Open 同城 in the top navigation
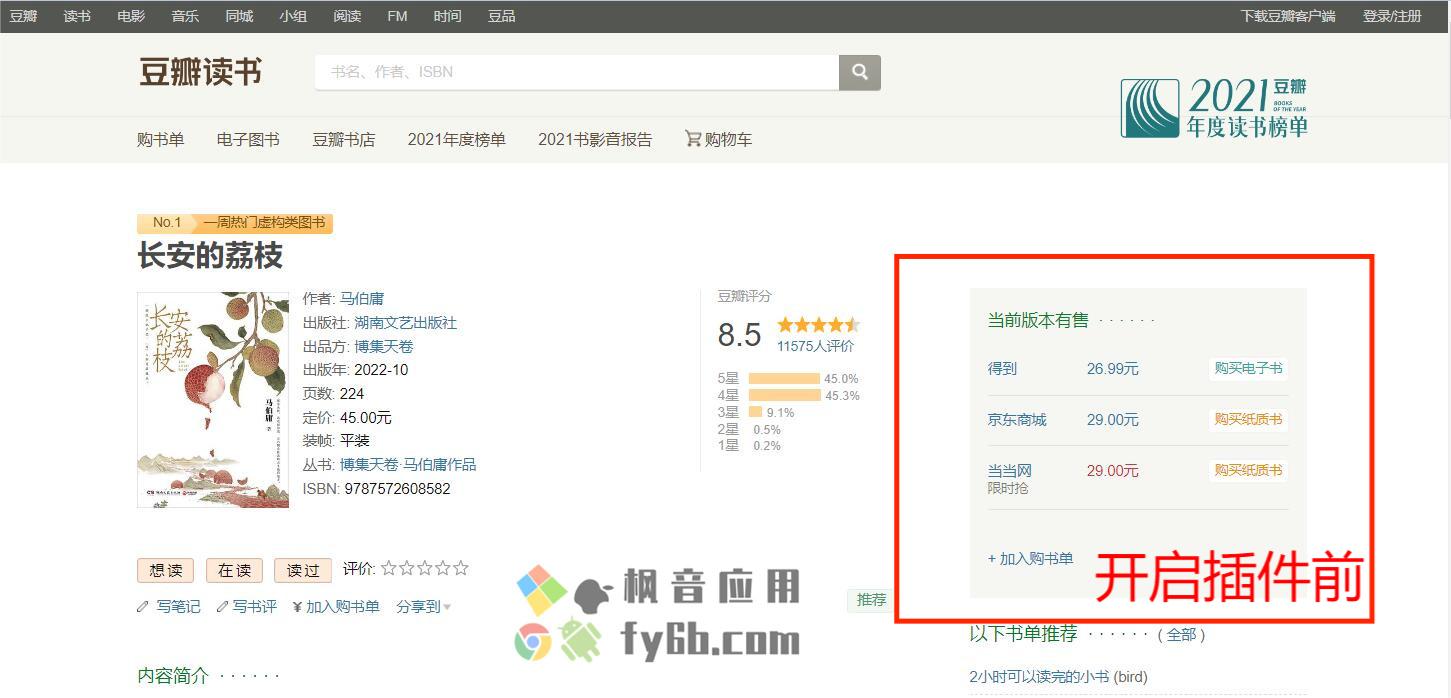This screenshot has height=698, width=1451. click(239, 16)
